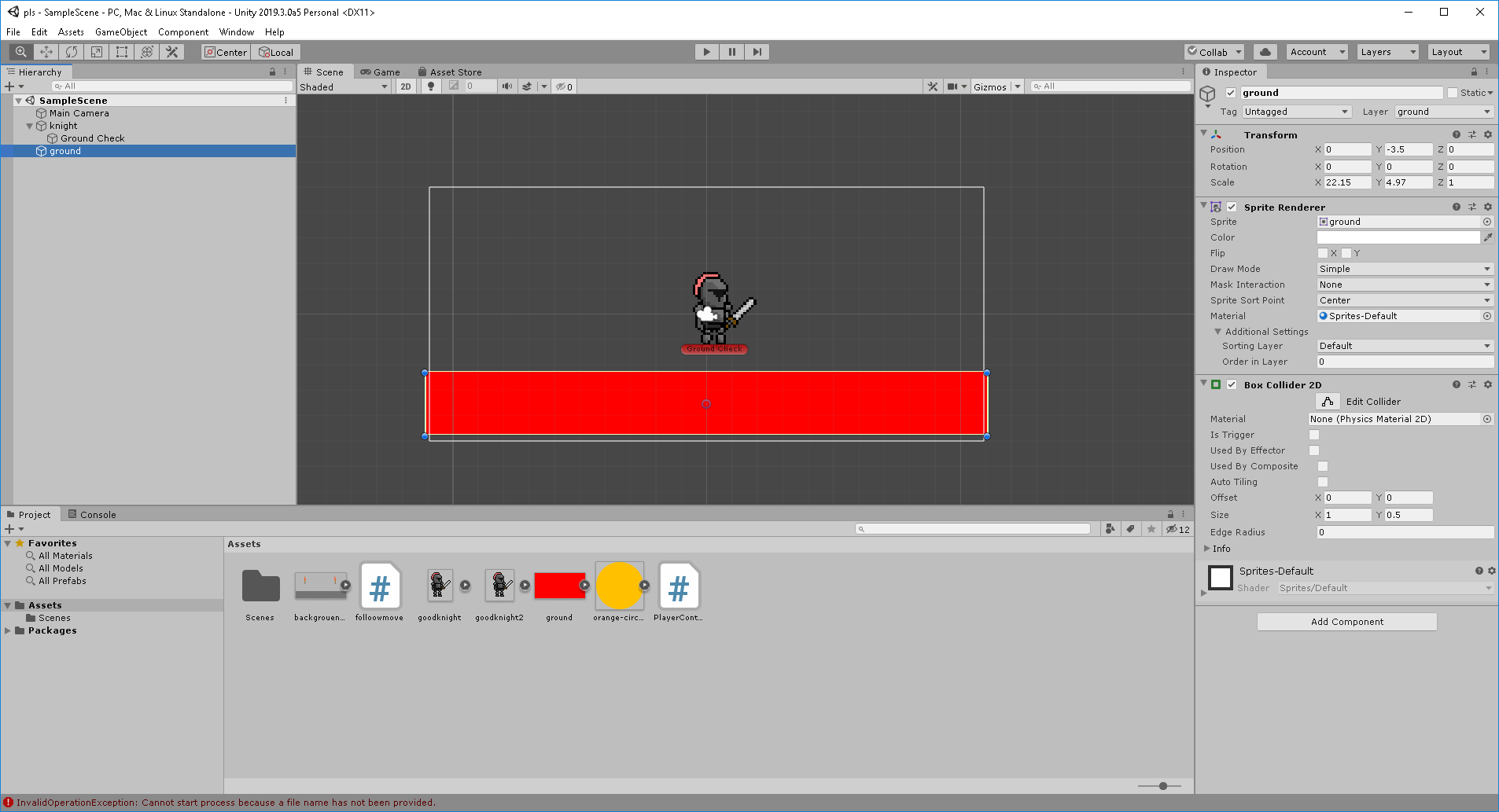
Task: Click favorites star icon in Project toolbar
Action: [1151, 529]
